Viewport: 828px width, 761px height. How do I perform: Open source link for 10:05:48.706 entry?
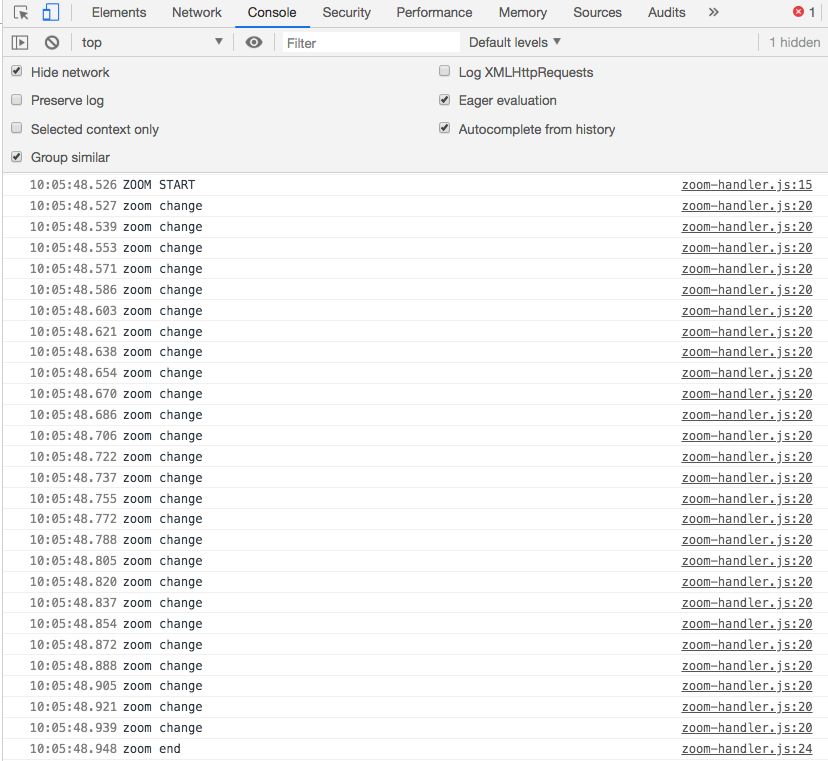click(747, 436)
